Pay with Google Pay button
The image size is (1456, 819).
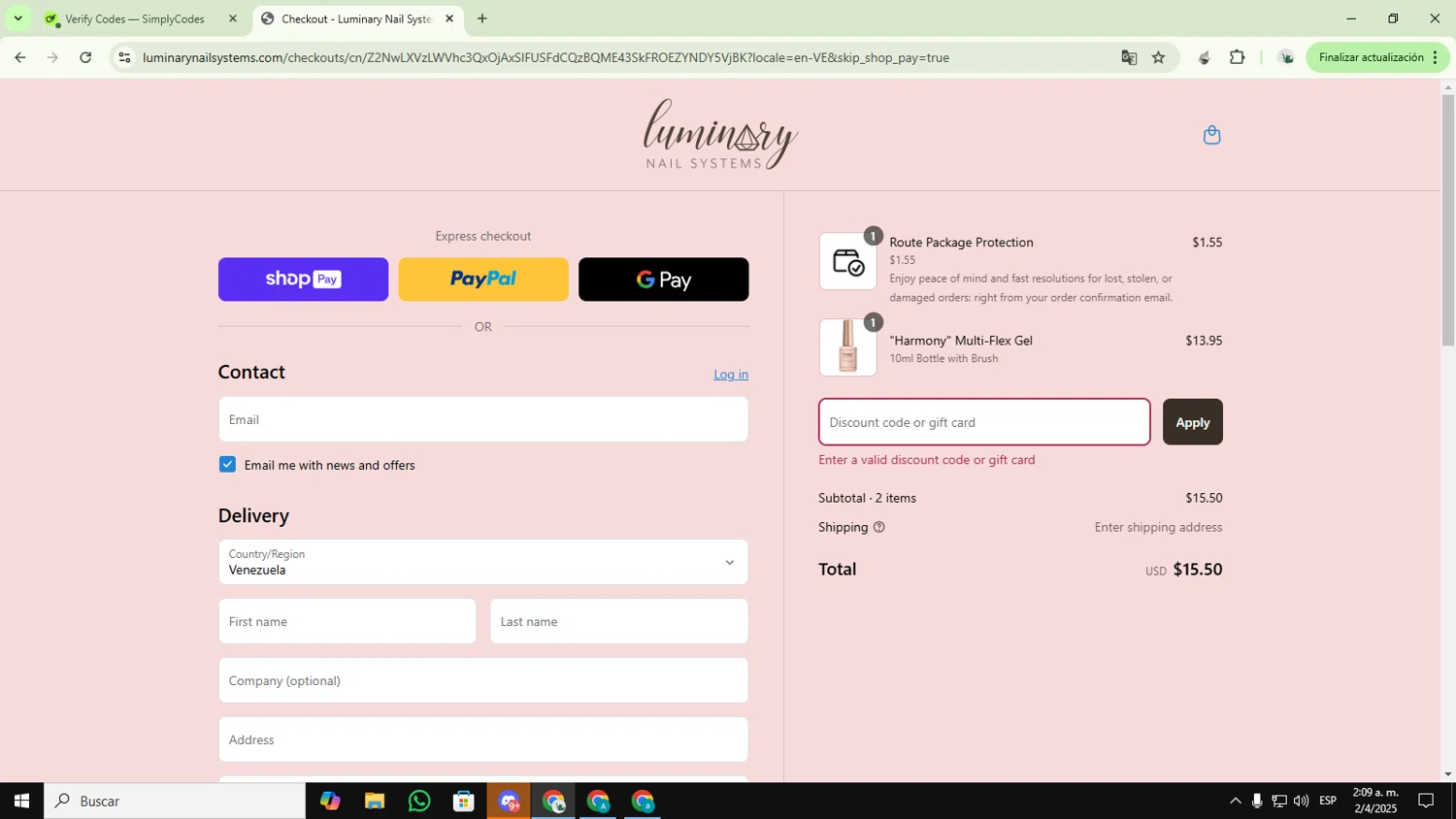664,279
